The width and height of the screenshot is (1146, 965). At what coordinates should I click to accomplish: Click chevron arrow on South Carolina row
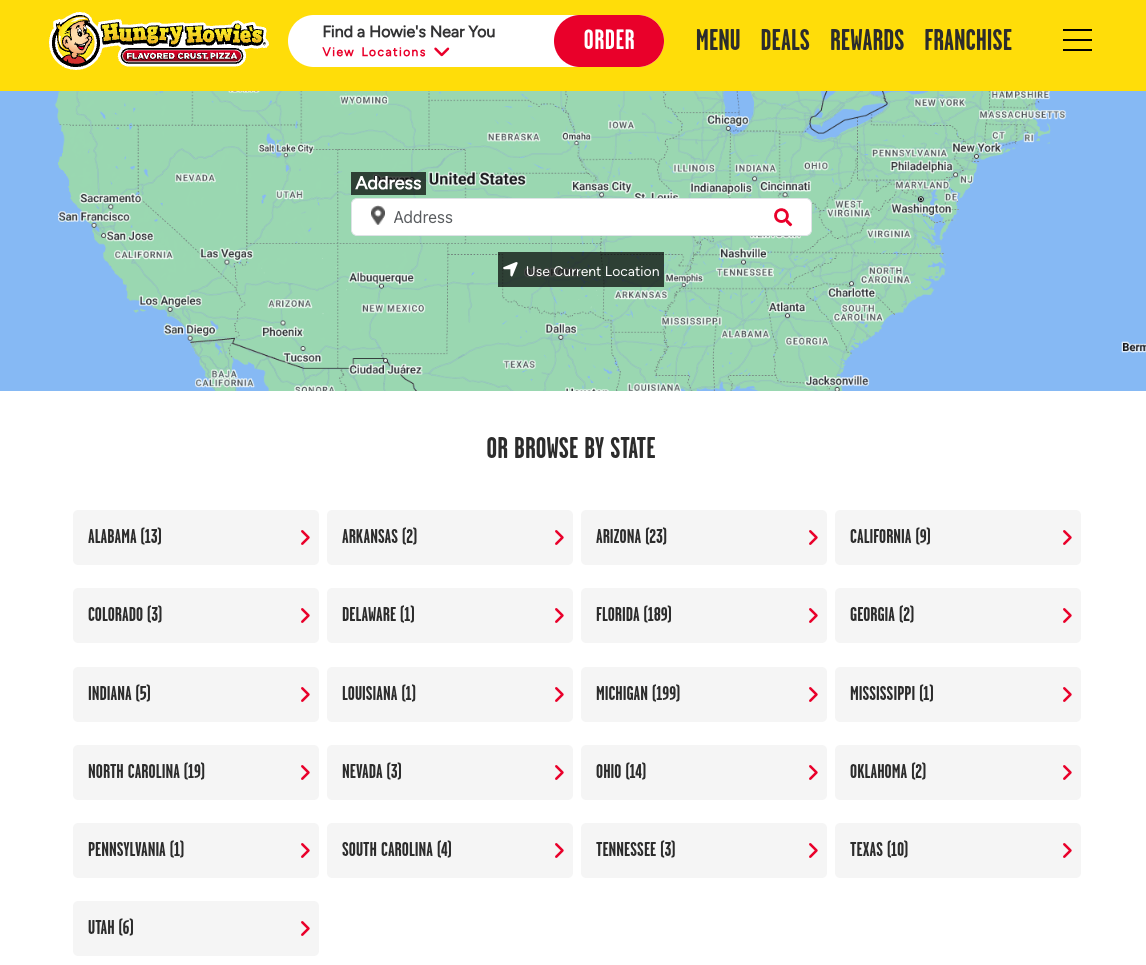click(x=559, y=851)
